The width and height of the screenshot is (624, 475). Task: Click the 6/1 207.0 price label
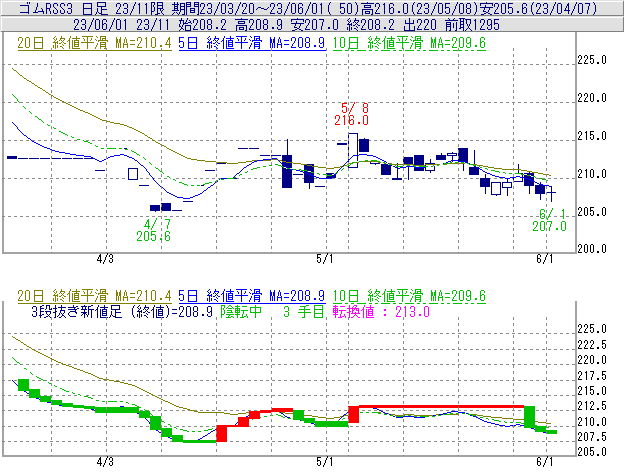pos(551,220)
